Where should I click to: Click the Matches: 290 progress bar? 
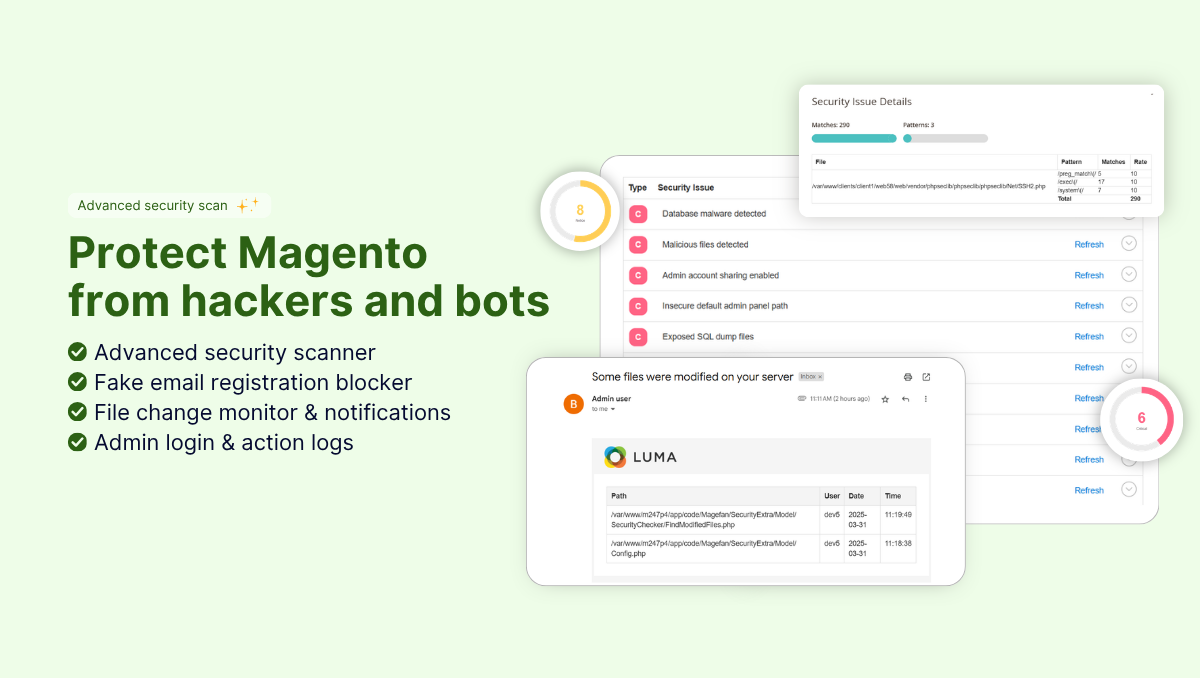click(854, 138)
